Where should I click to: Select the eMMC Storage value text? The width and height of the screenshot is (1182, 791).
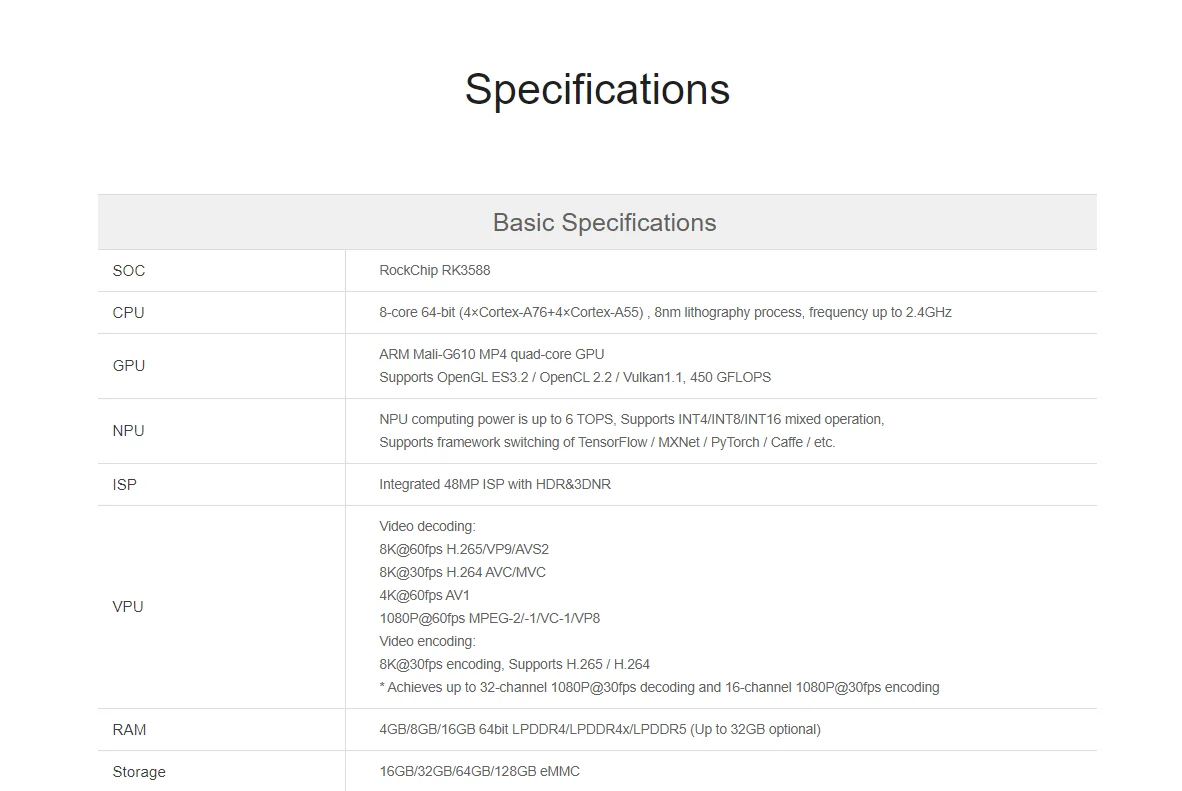(x=479, y=772)
